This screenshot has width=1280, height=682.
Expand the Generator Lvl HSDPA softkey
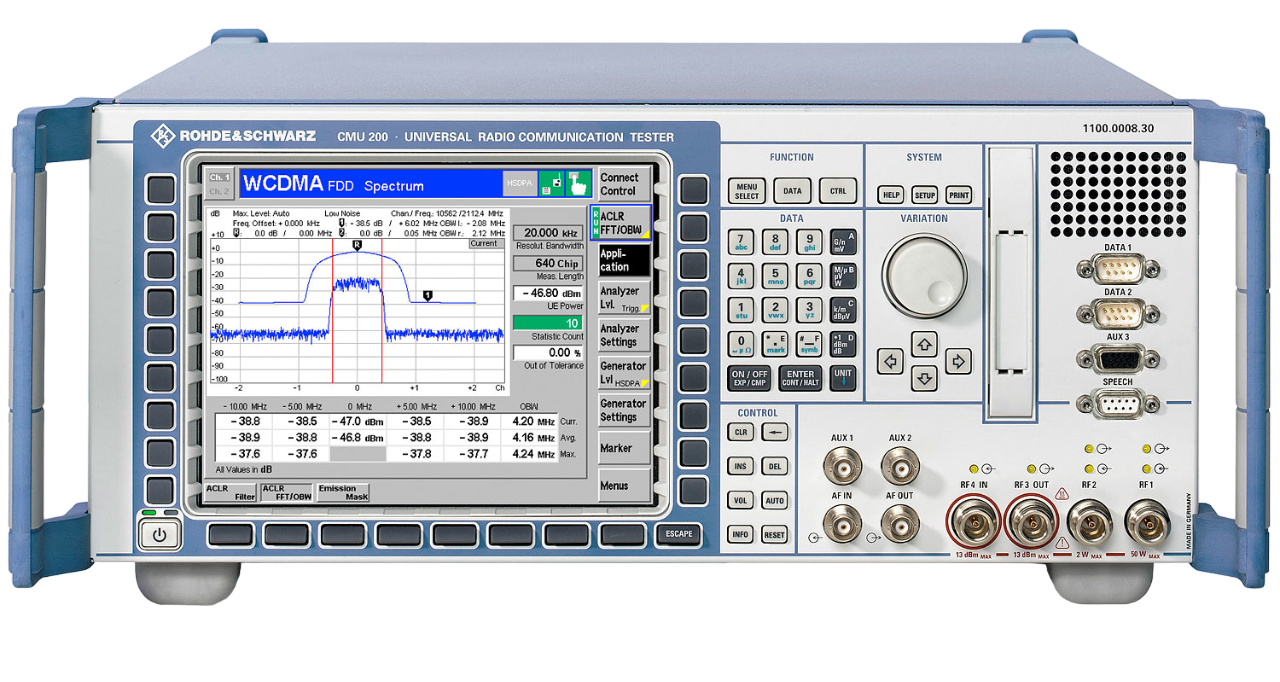click(x=624, y=373)
